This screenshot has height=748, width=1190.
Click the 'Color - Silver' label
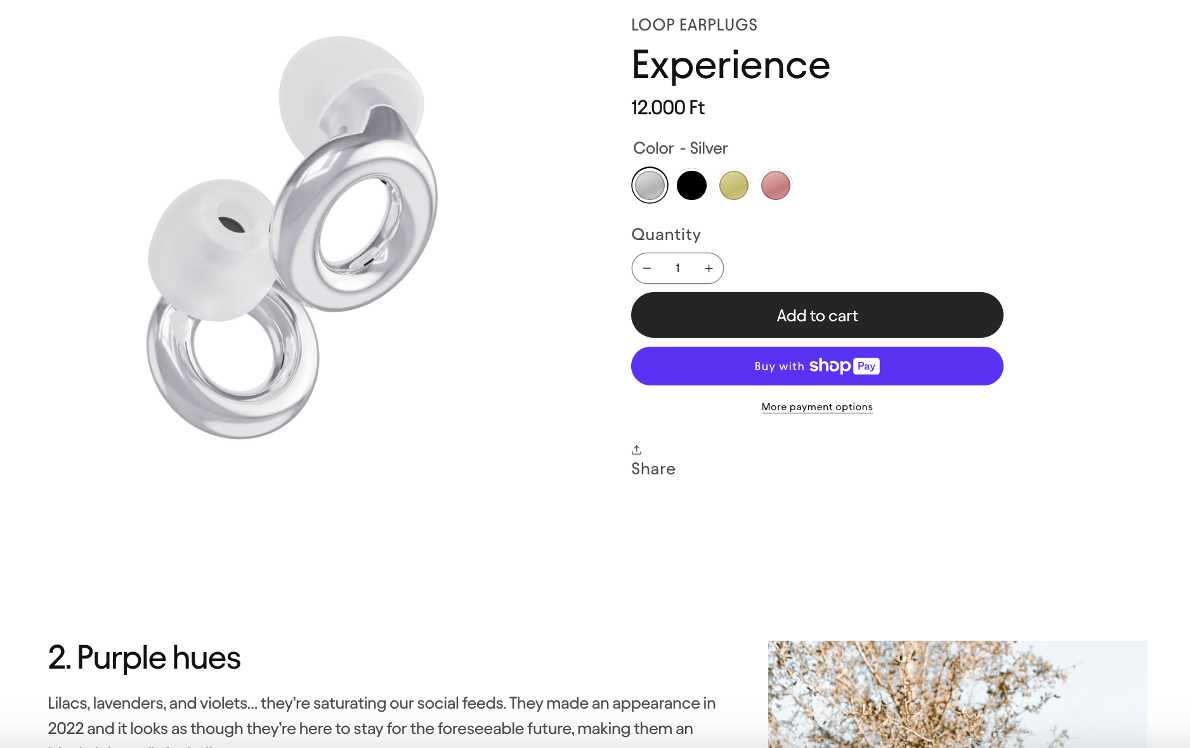(x=681, y=148)
